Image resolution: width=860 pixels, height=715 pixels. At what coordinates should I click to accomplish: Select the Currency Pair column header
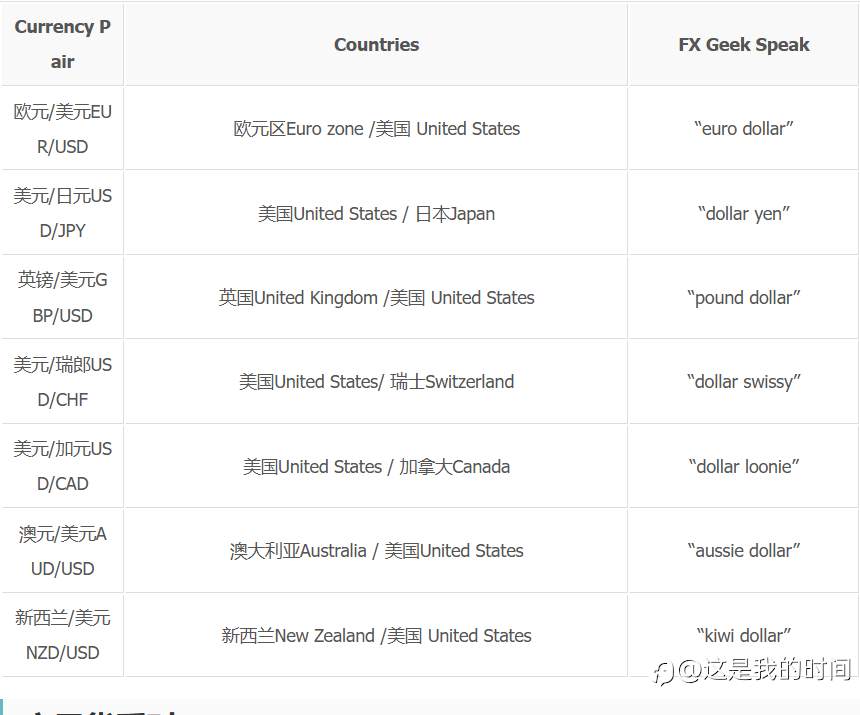[63, 44]
